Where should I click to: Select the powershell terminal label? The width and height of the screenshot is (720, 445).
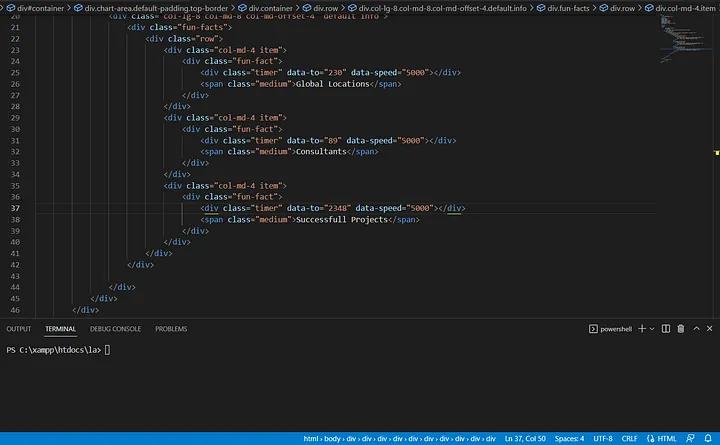tap(616, 329)
